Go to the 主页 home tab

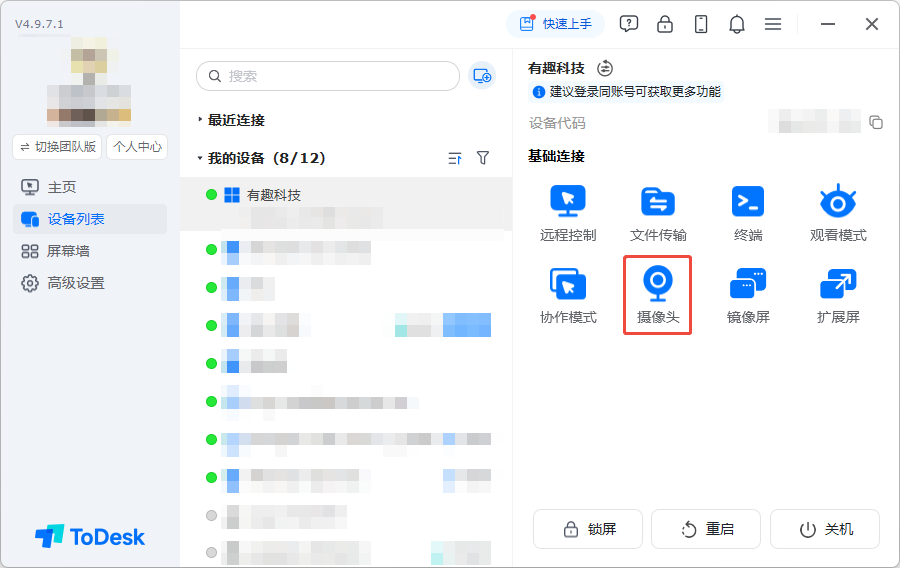tap(90, 187)
